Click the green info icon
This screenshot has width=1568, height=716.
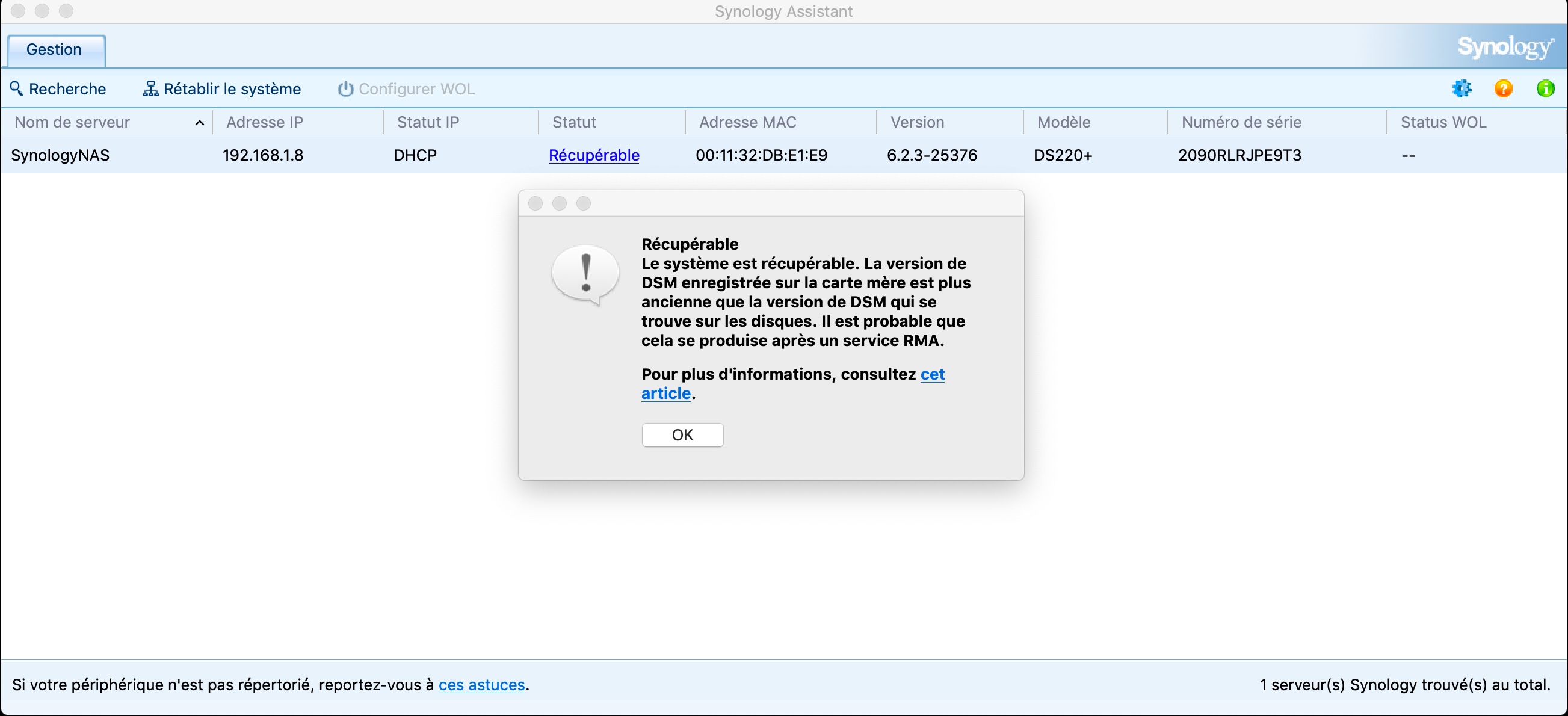coord(1545,89)
